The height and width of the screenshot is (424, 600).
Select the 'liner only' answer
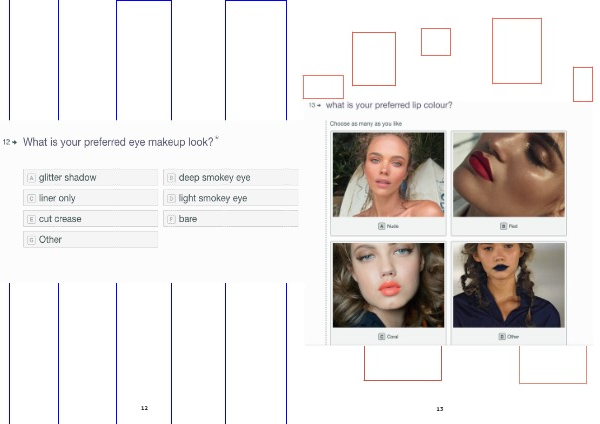point(90,198)
